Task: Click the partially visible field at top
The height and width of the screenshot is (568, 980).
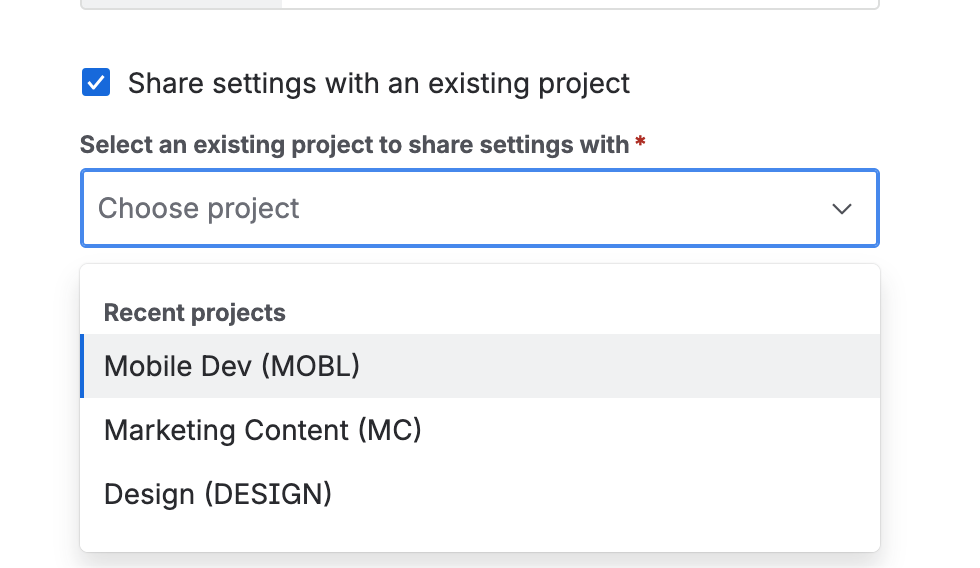Action: click(x=580, y=5)
